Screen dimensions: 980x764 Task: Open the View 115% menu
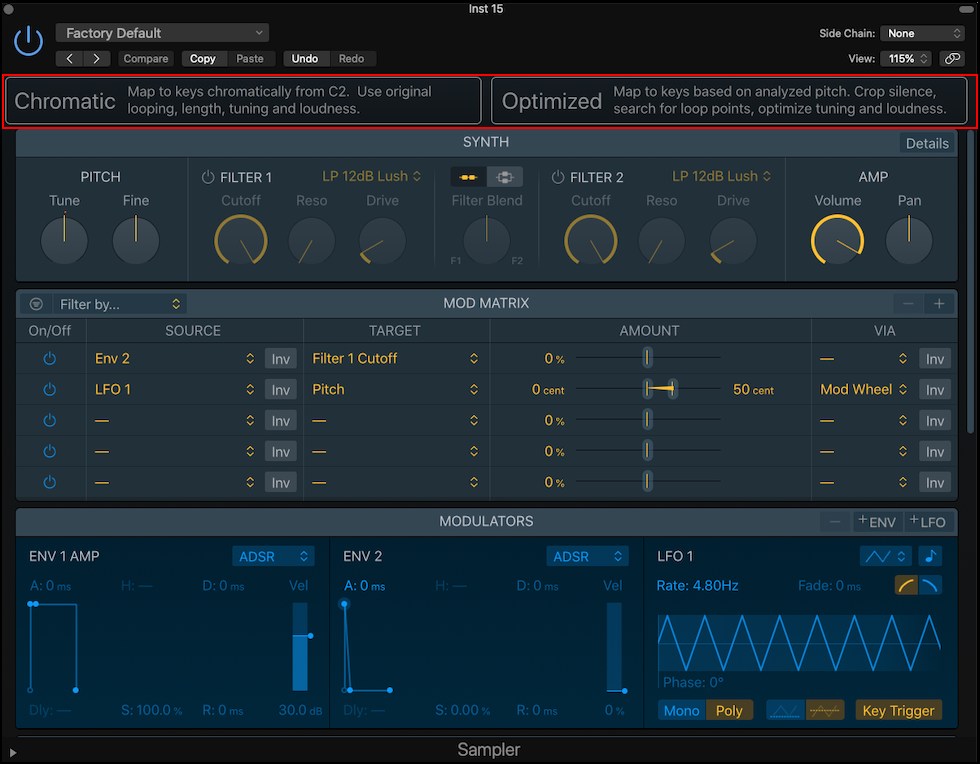[906, 58]
